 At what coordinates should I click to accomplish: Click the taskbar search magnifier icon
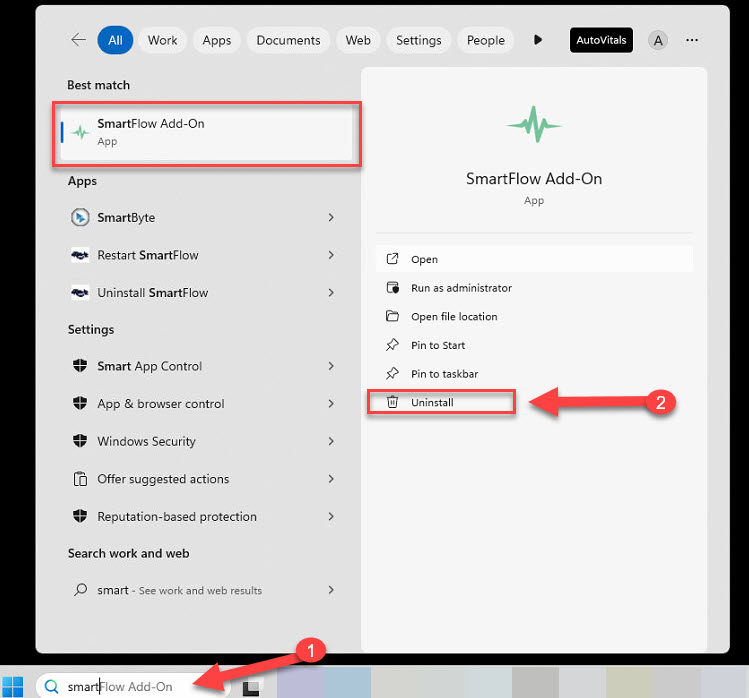(51, 687)
